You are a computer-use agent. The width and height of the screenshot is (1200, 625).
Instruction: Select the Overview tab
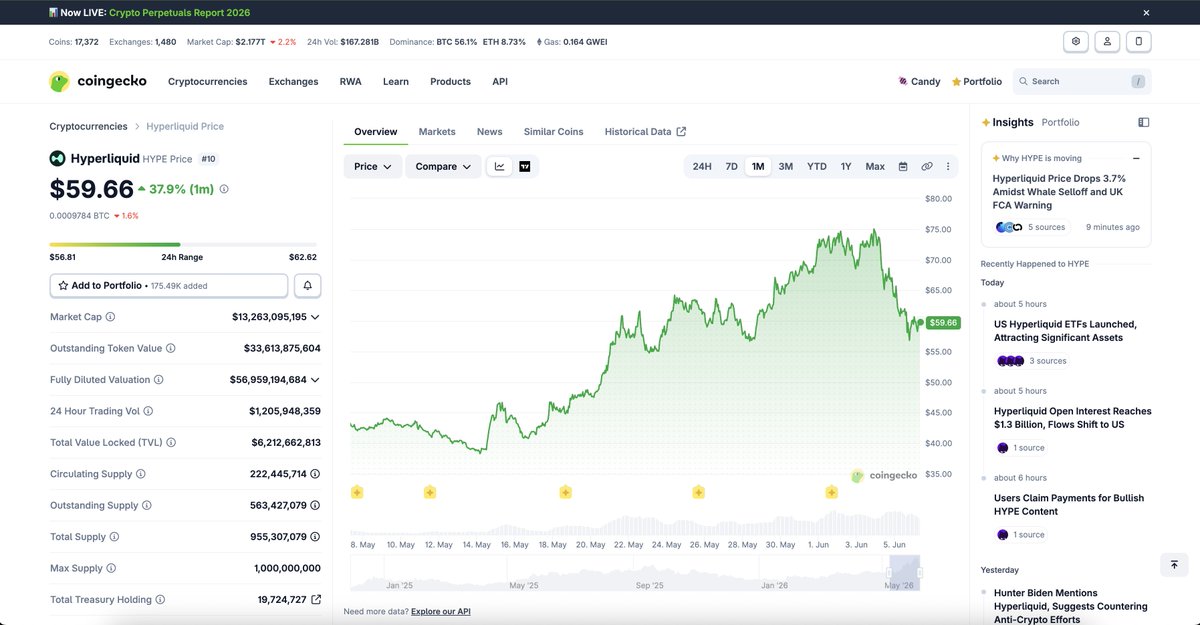[x=376, y=132]
